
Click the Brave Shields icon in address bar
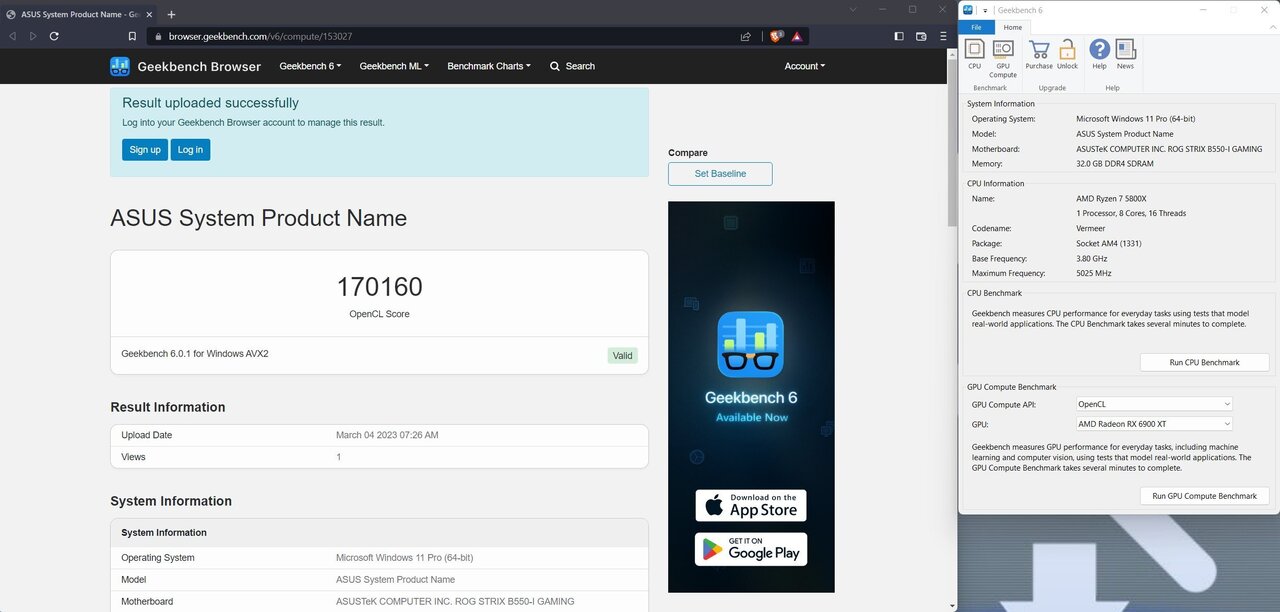tap(776, 36)
